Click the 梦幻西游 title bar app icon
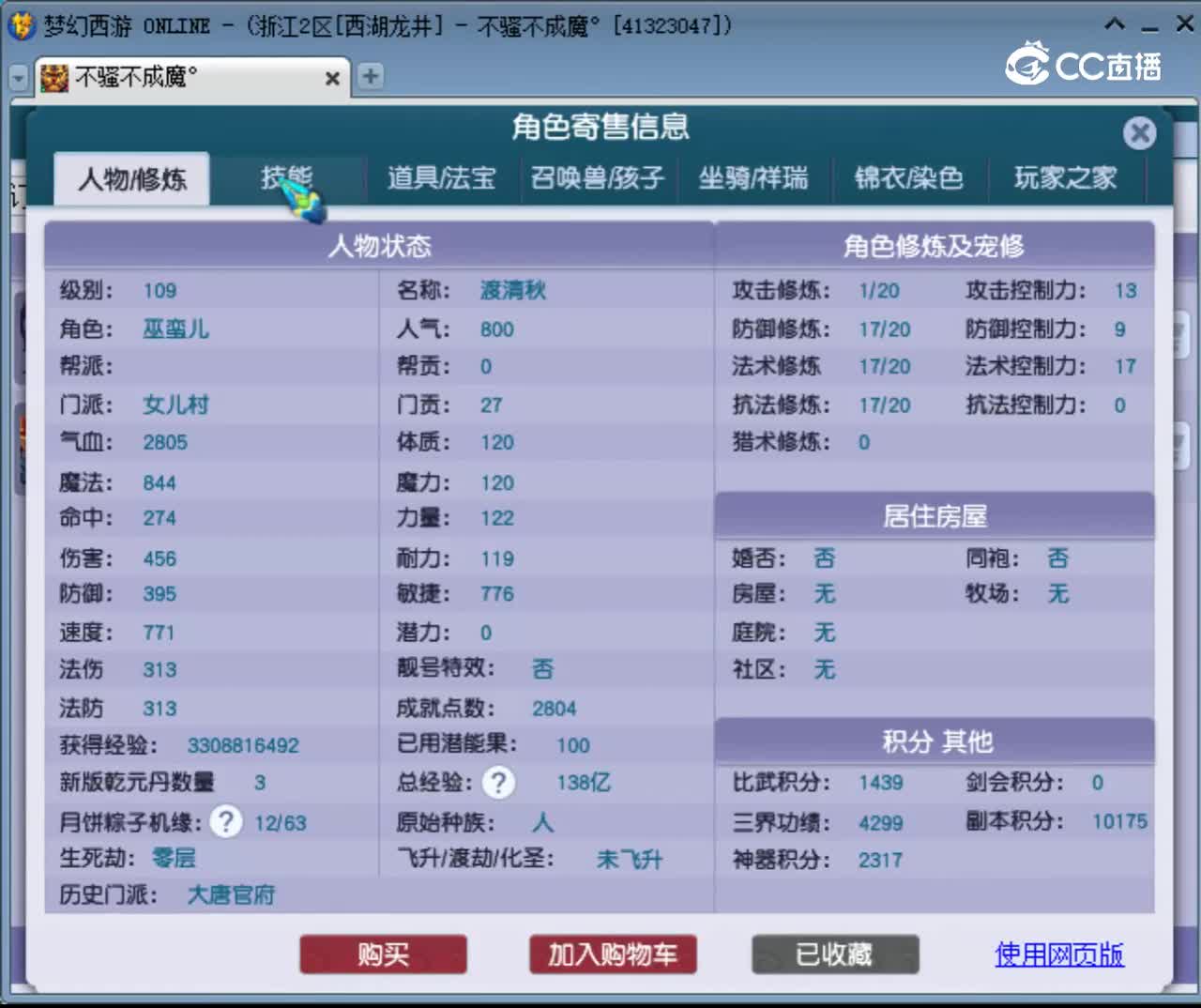The image size is (1201, 1008). coord(21,24)
